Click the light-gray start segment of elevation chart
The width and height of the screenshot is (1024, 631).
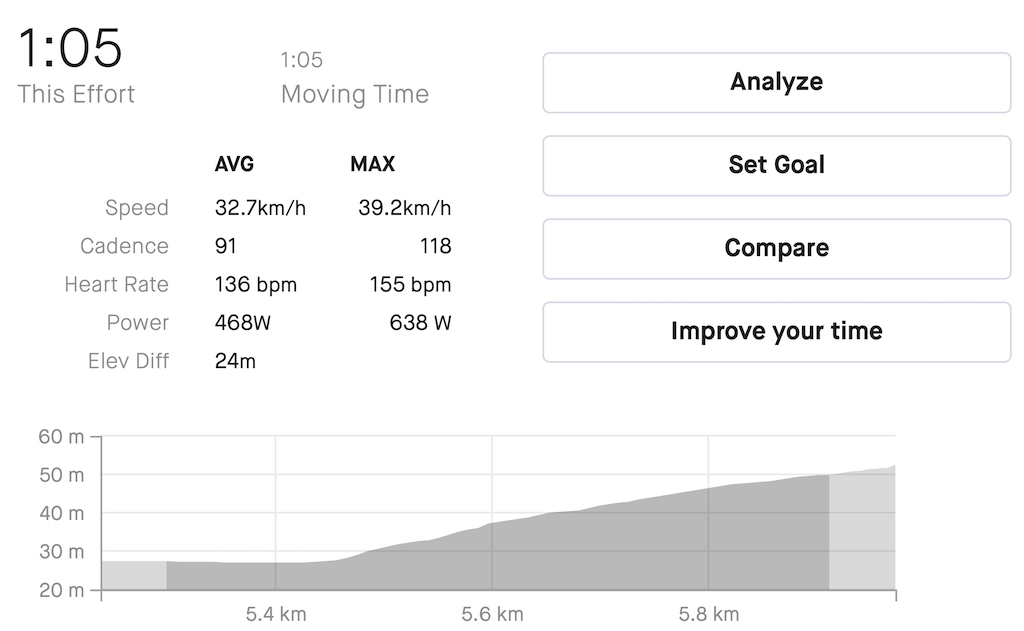pos(134,575)
